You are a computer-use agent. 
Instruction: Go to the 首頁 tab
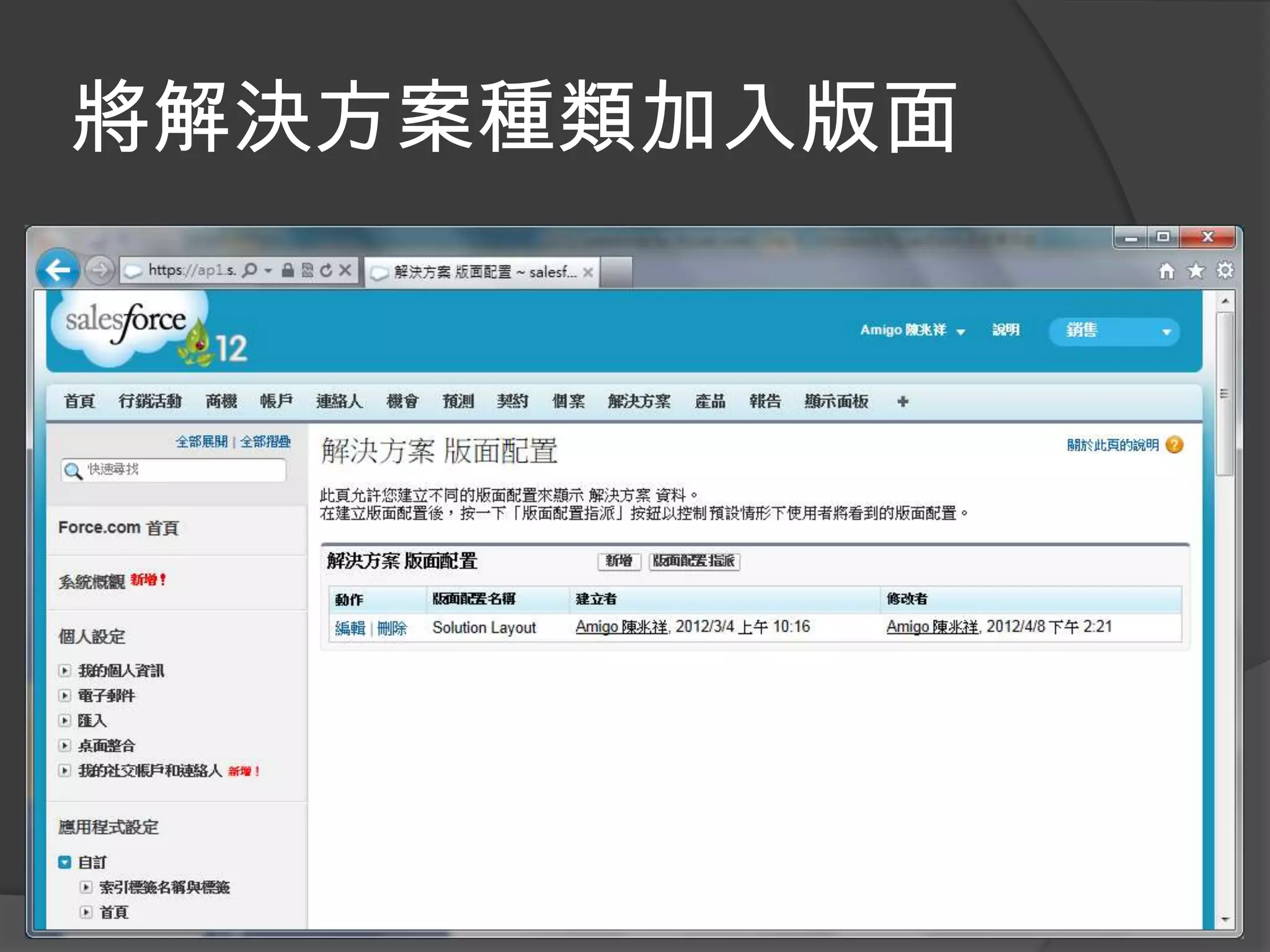coord(79,402)
